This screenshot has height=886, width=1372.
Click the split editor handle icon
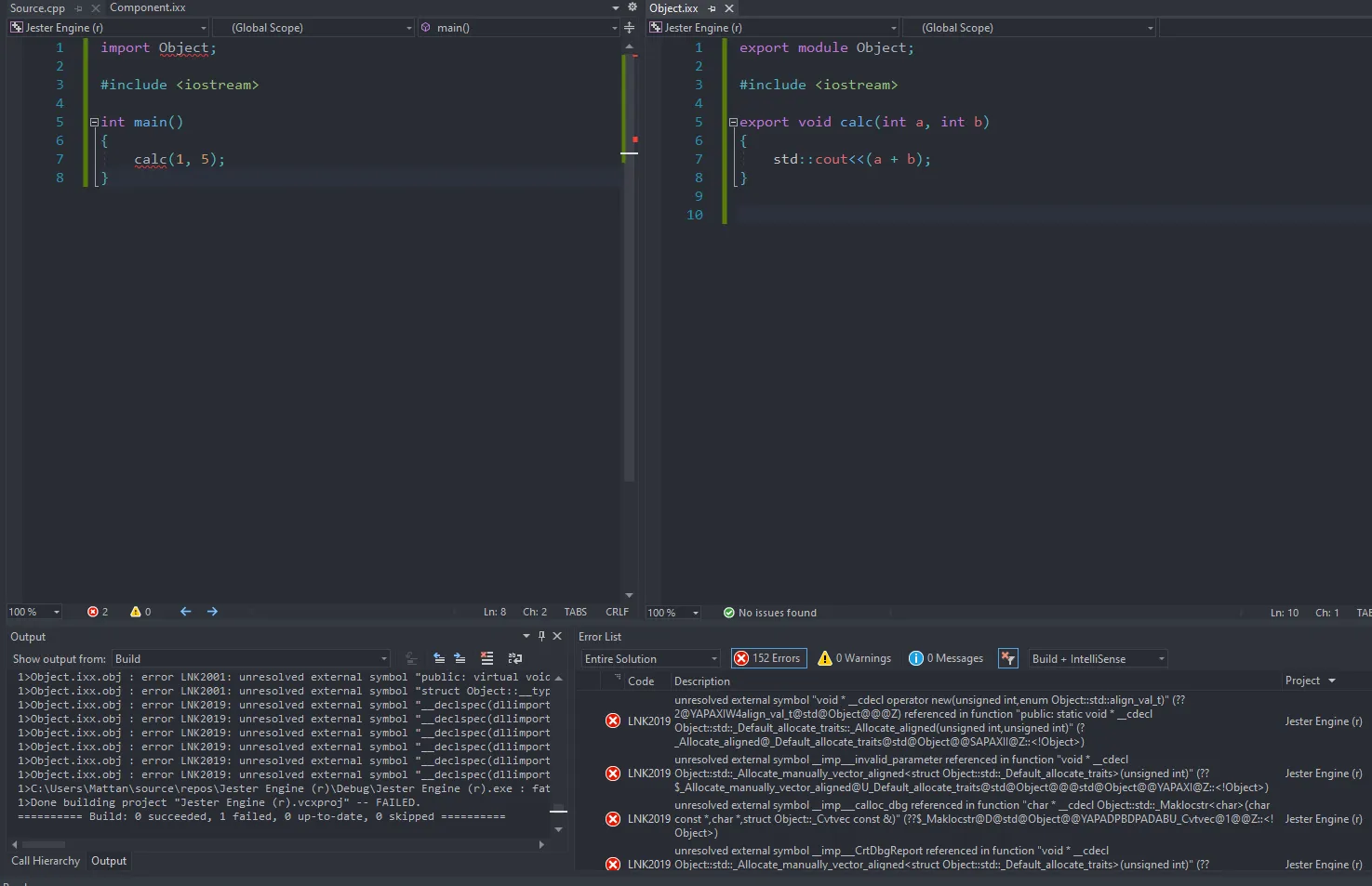pos(629,28)
